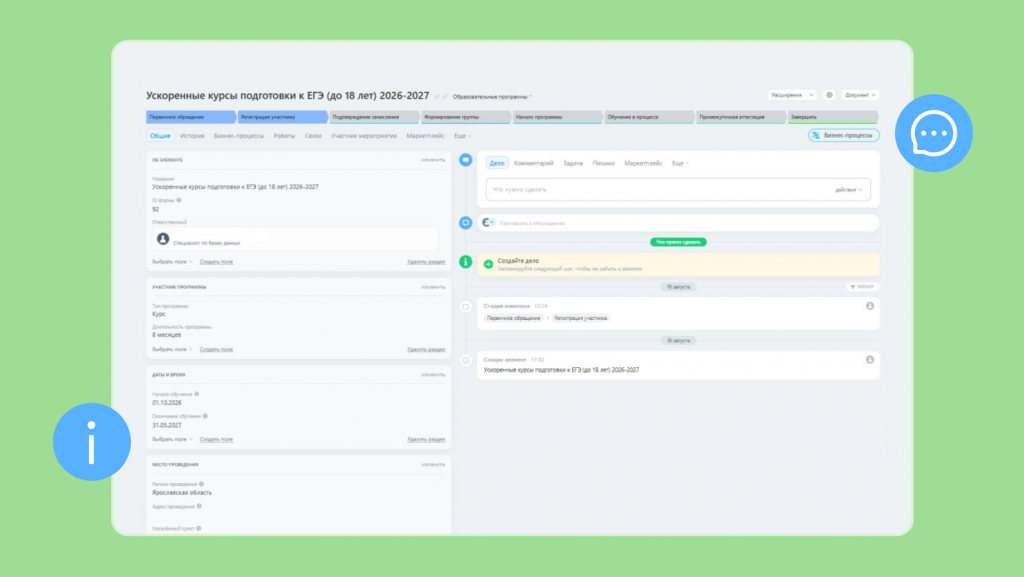The height and width of the screenshot is (577, 1024).
Task: Click the blue activity icon beside the Дело panel
Action: [x=466, y=160]
